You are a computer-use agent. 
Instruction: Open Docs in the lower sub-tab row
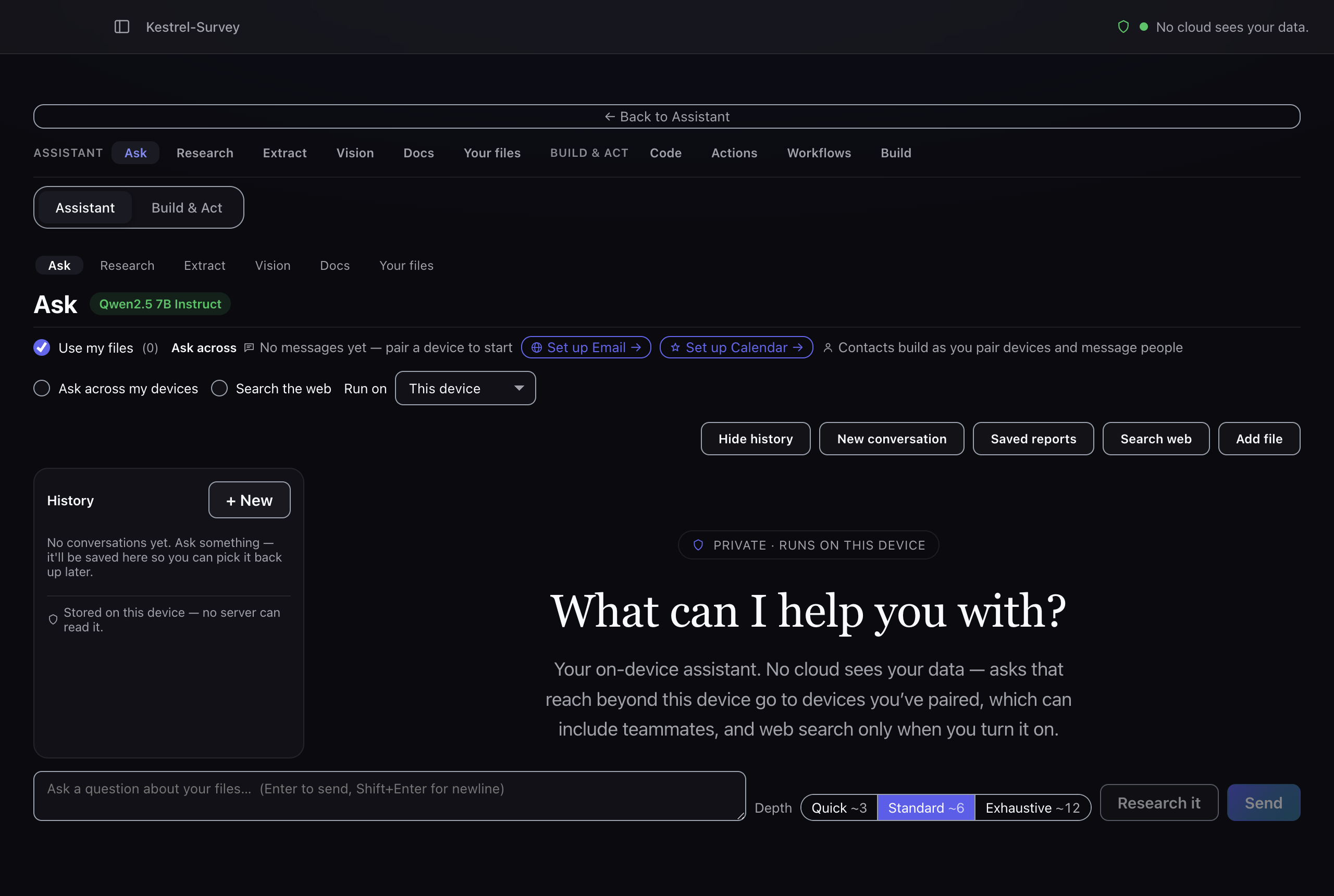tap(335, 265)
